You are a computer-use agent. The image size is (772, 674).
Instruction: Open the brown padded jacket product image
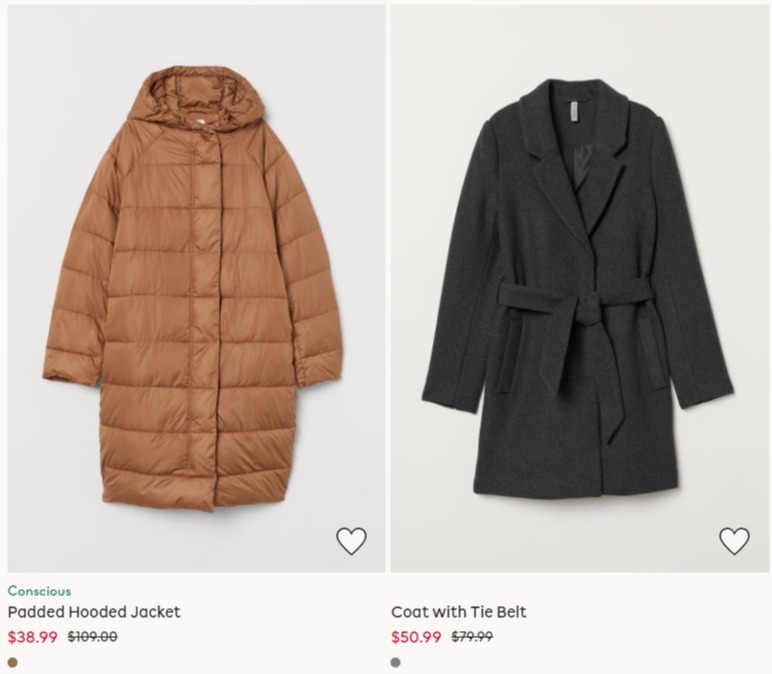tap(196, 289)
